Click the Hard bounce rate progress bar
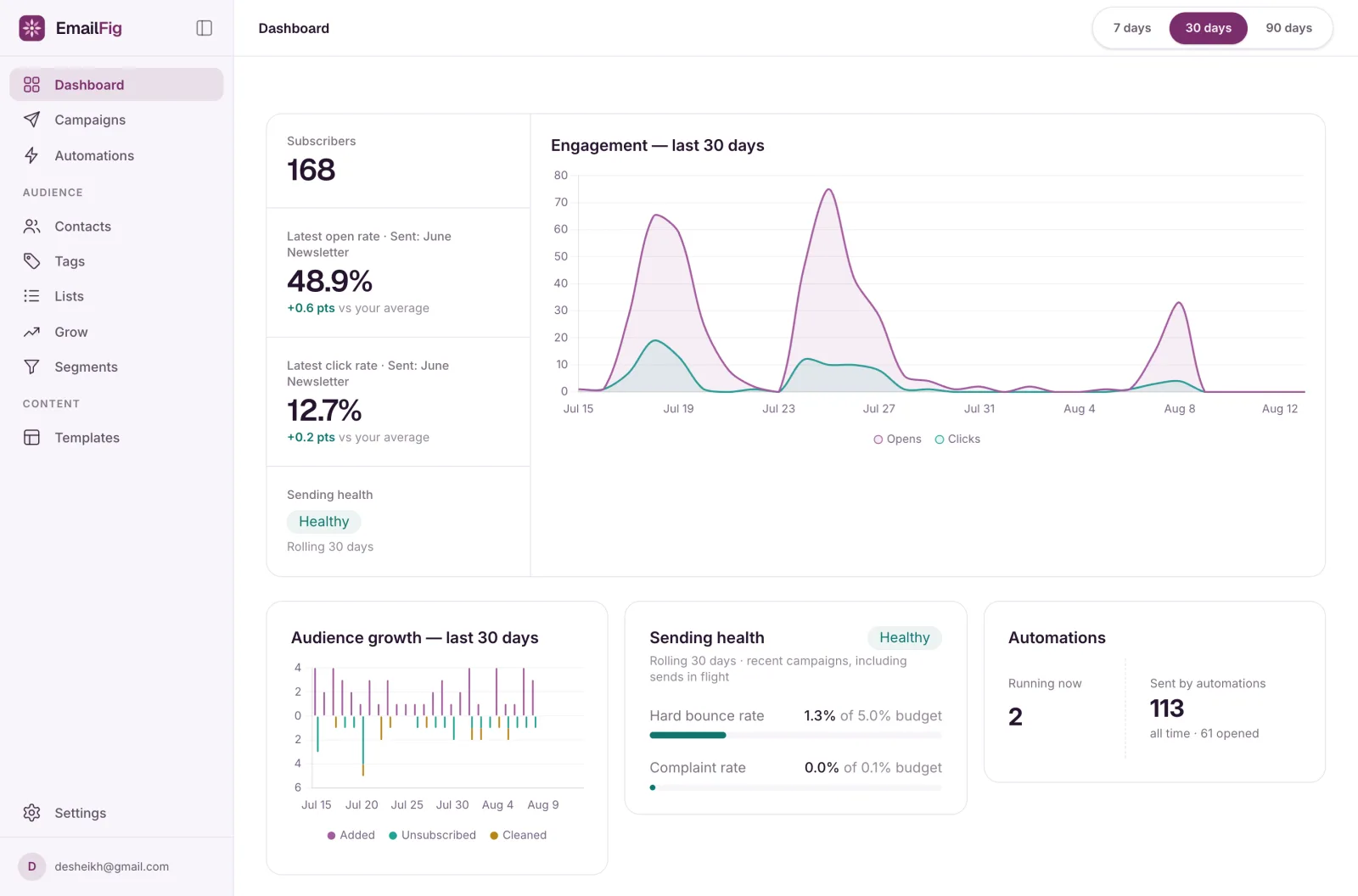 pos(795,735)
